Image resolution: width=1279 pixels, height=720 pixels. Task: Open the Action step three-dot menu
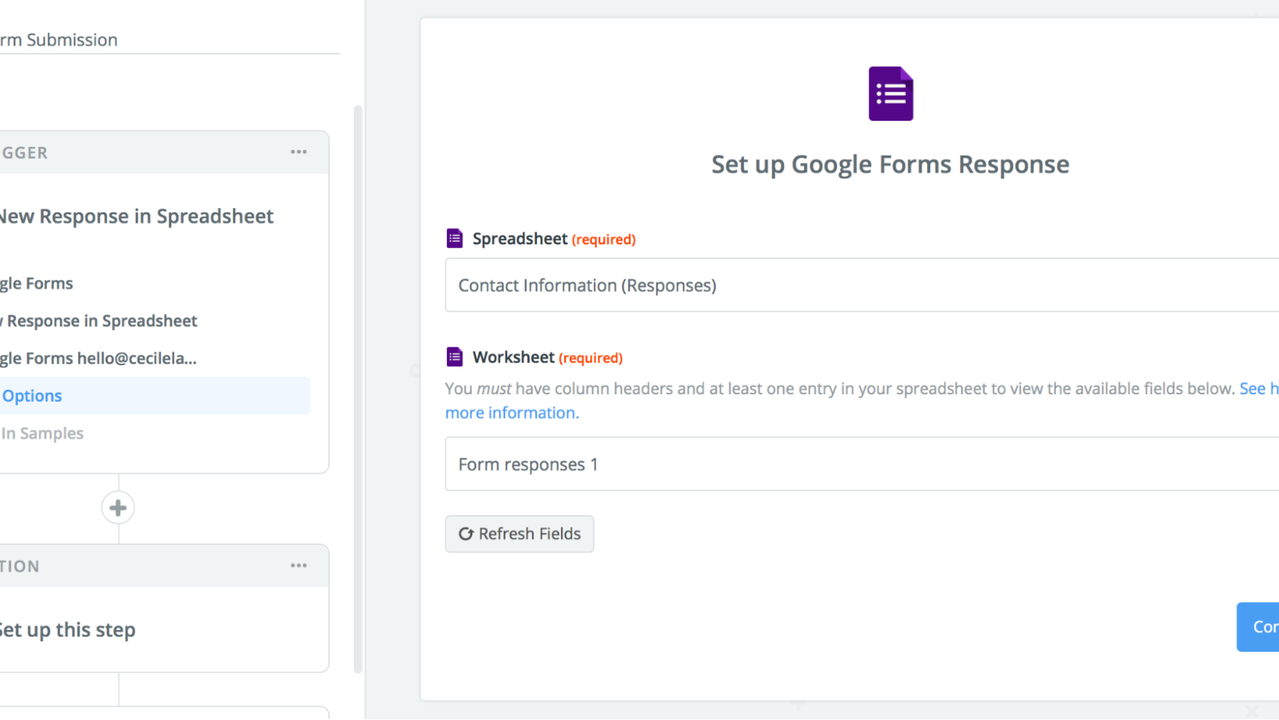pos(298,566)
